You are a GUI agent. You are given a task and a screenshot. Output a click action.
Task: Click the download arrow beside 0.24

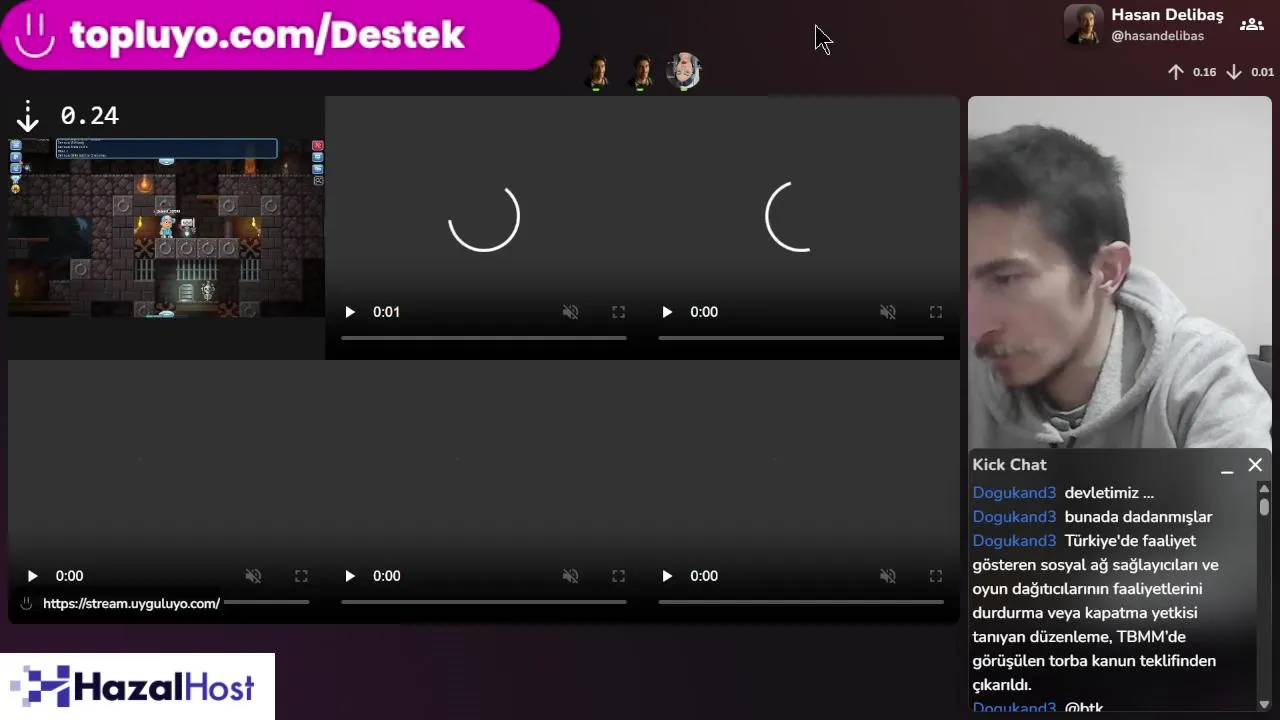[28, 116]
